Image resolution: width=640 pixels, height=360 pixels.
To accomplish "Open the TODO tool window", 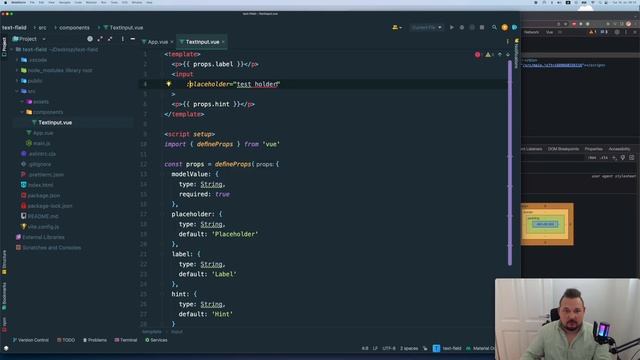I will (x=66, y=340).
